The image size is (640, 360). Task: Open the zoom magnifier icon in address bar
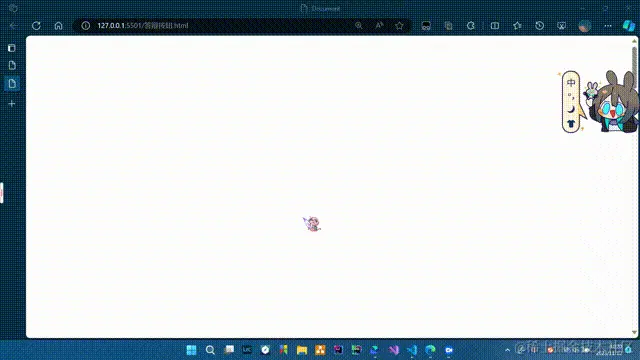(x=358, y=26)
